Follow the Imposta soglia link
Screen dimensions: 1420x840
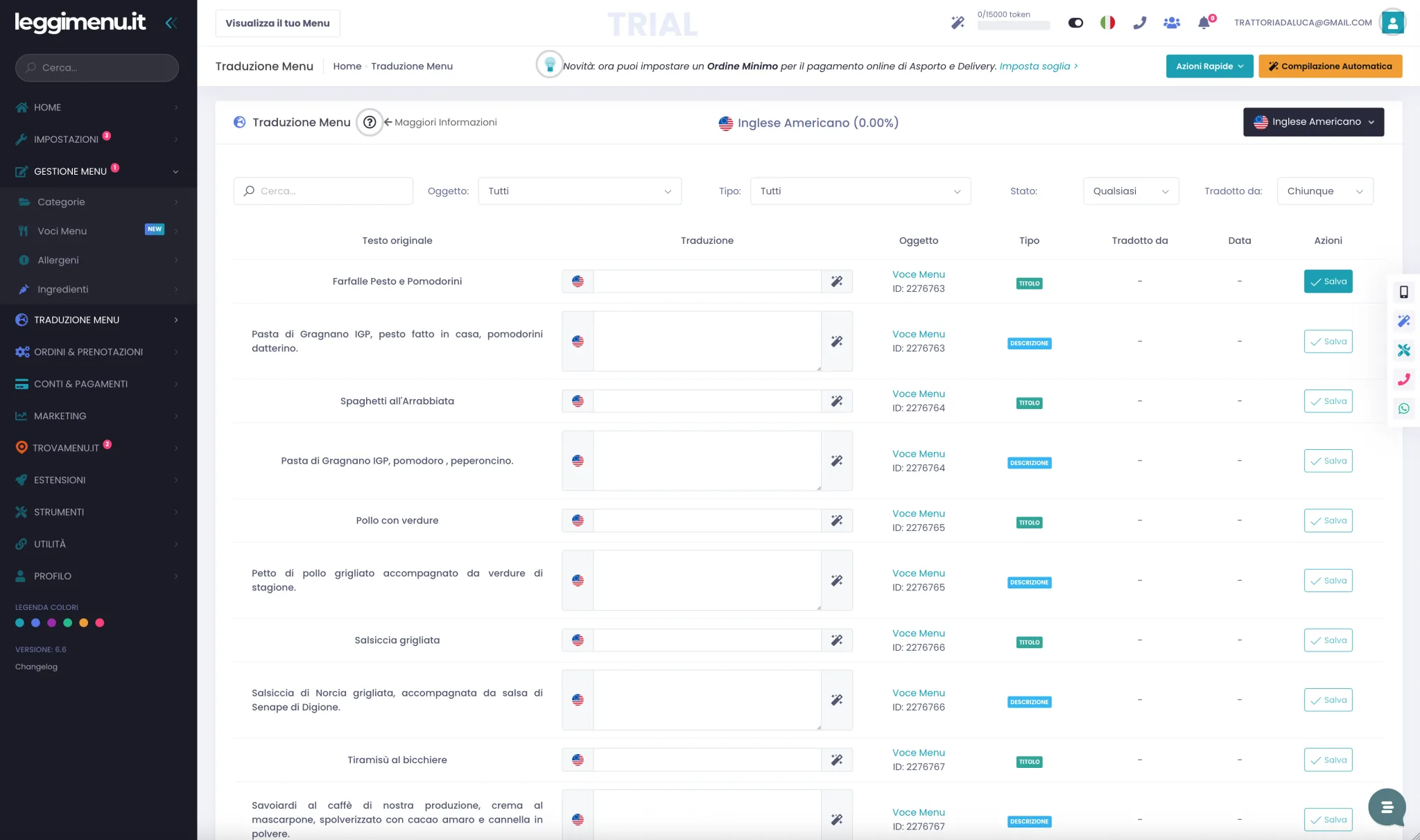pyautogui.click(x=1039, y=67)
